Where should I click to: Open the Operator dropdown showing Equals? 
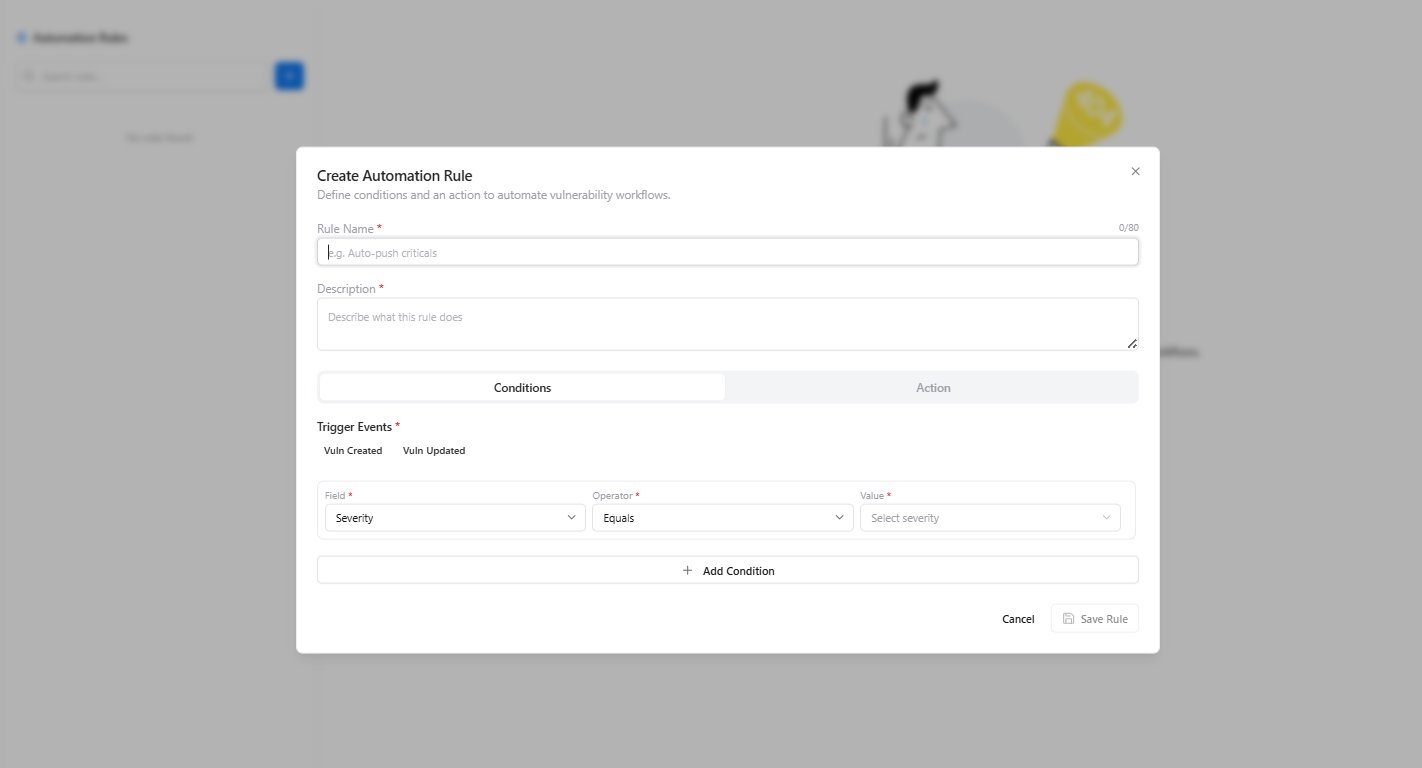(x=722, y=518)
